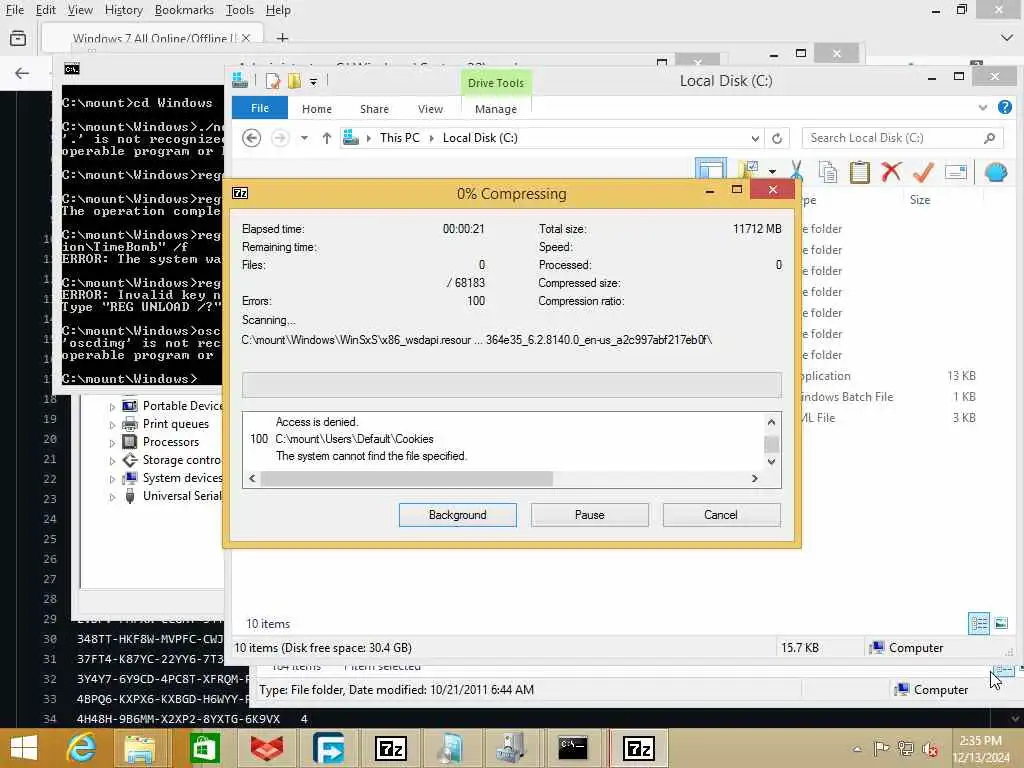The width and height of the screenshot is (1024, 768).
Task: Open the View ribbon tab
Action: point(430,108)
